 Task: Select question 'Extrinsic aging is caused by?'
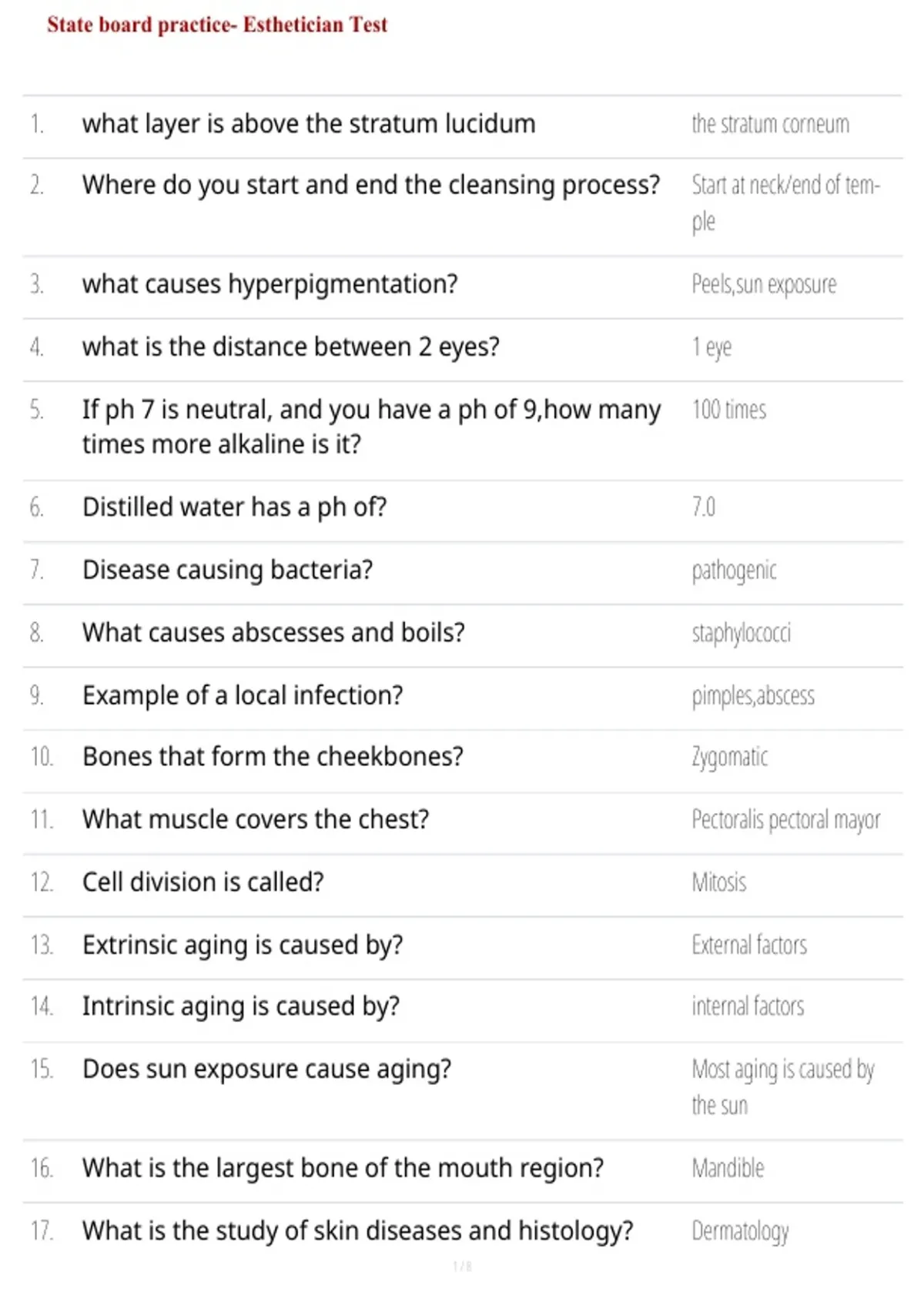(243, 946)
